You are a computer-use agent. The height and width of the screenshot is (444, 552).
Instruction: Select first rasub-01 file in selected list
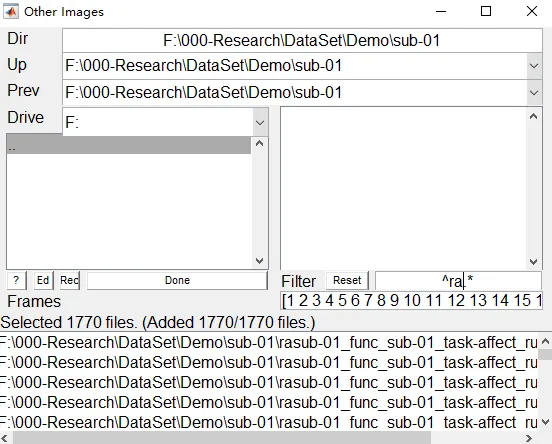click(x=269, y=342)
